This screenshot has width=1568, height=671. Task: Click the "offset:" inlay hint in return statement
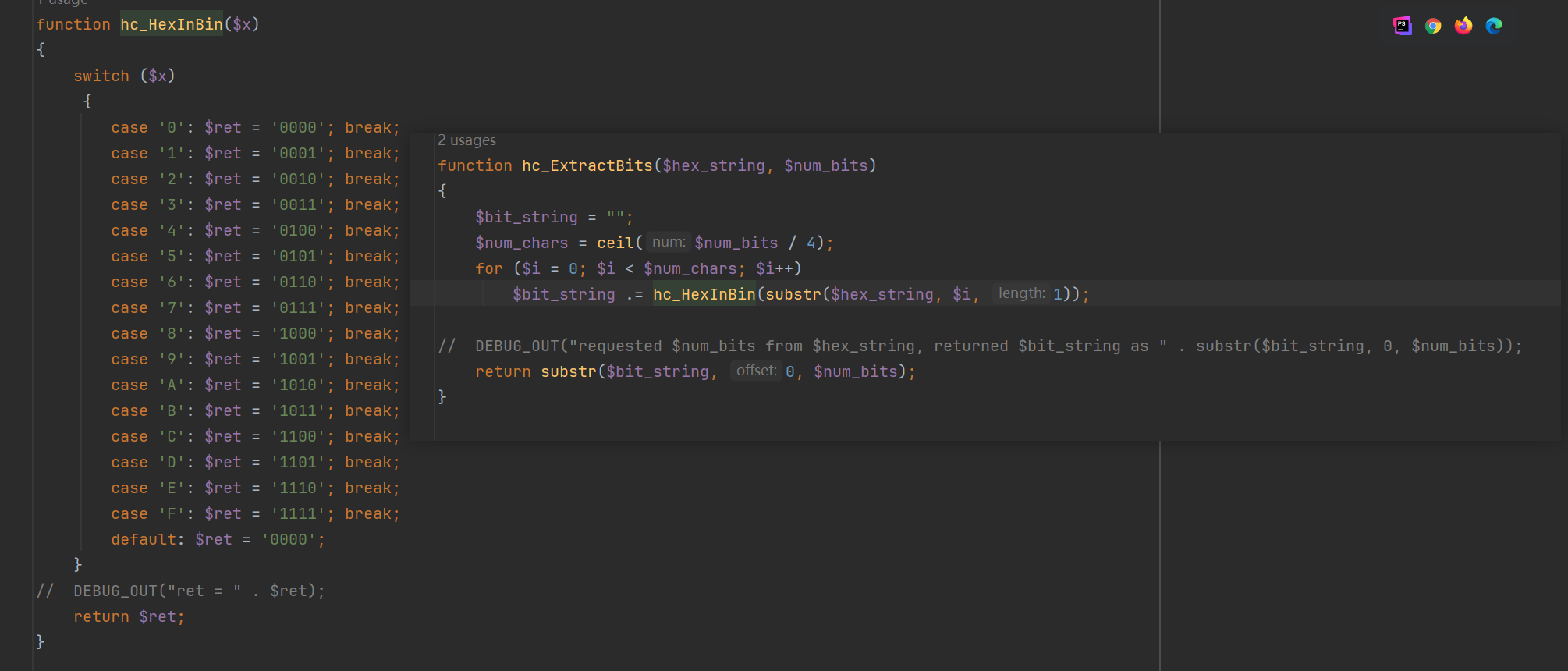click(756, 371)
